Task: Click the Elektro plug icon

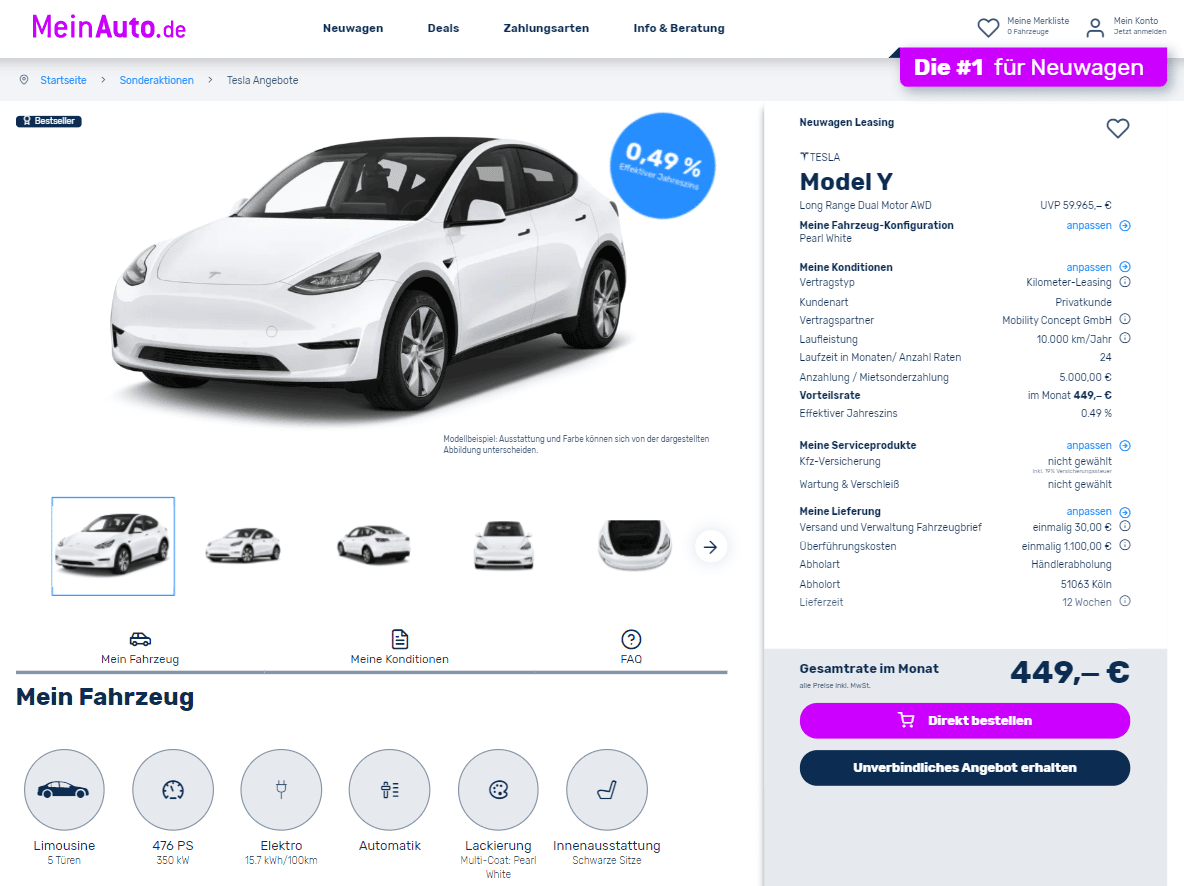Action: click(x=281, y=790)
